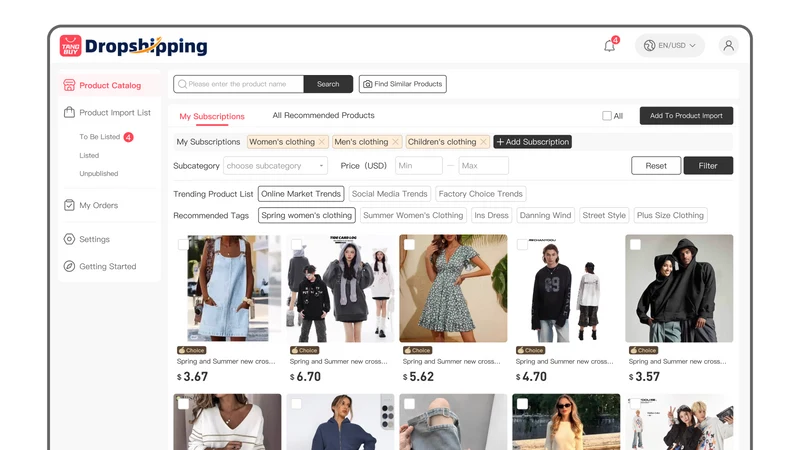
Task: Click the camera icon for similar products
Action: pos(367,84)
